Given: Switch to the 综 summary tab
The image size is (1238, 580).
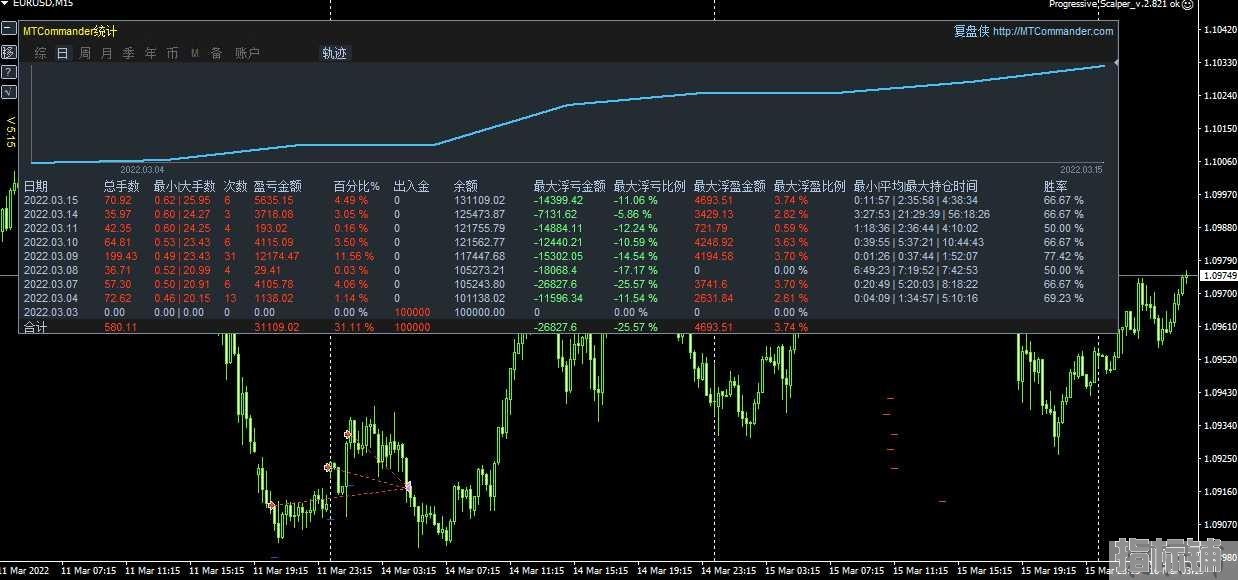Looking at the screenshot, I should coord(41,53).
